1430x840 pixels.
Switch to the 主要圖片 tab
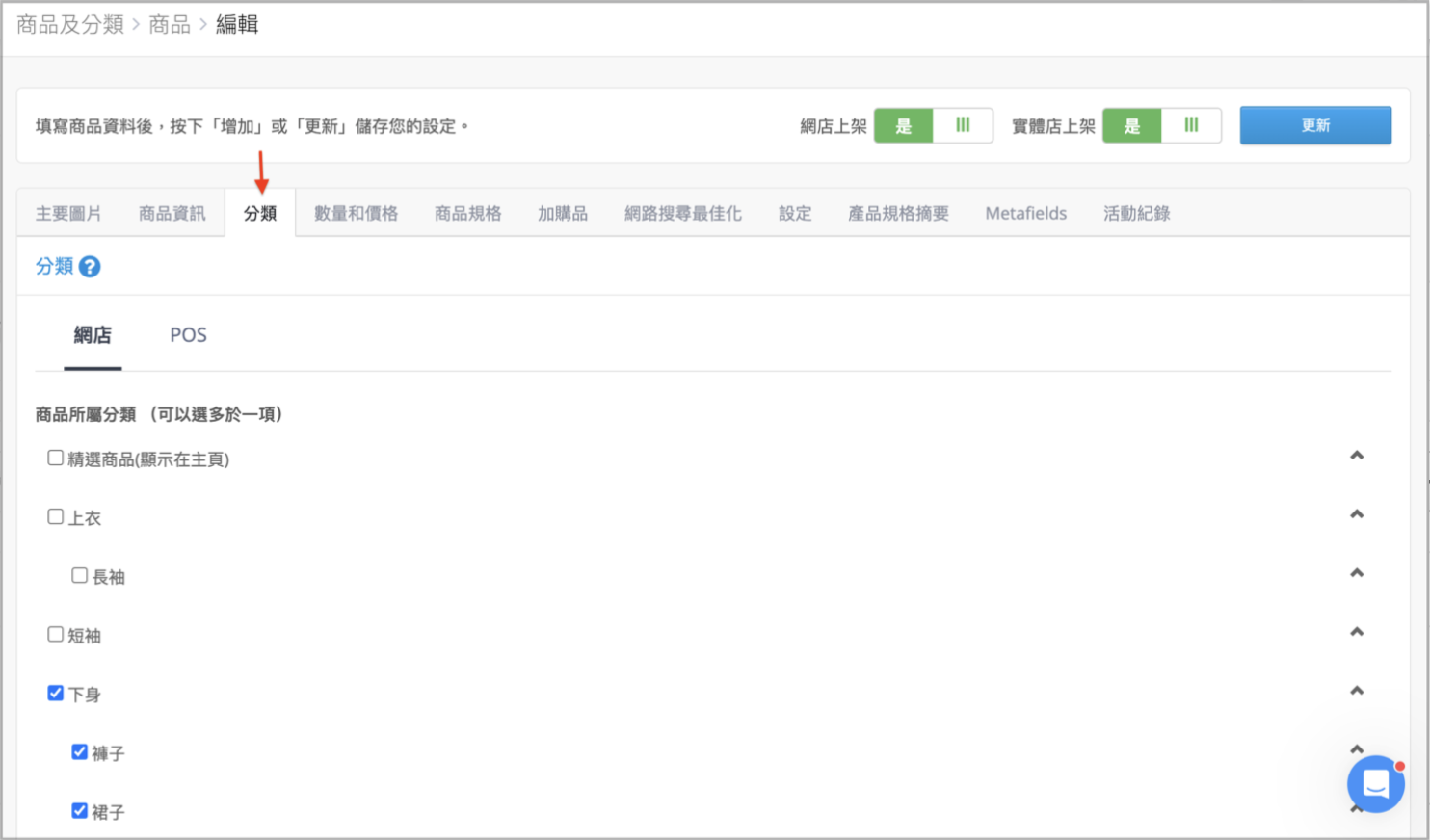pos(68,213)
